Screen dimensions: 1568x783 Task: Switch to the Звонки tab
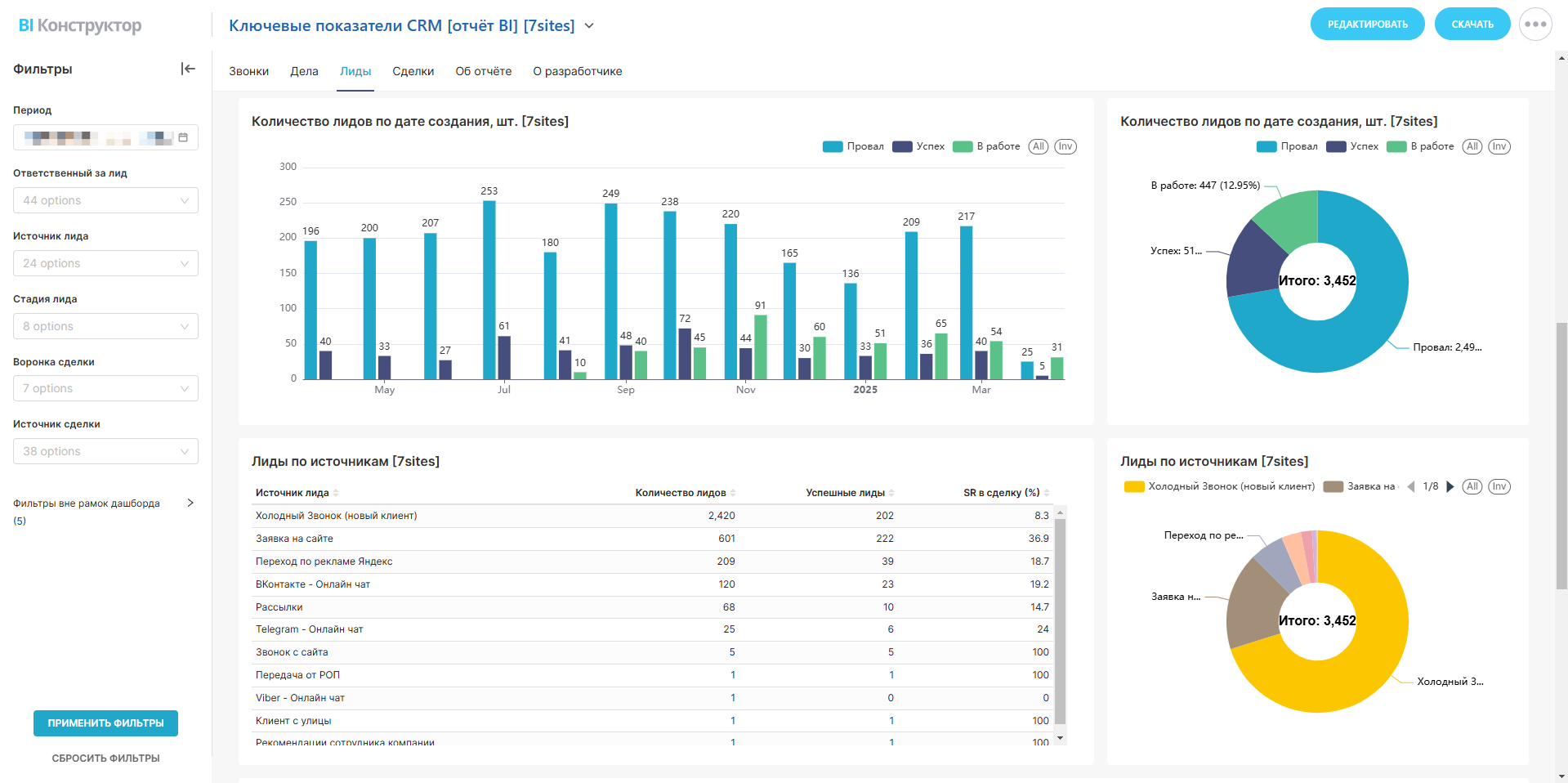point(248,71)
